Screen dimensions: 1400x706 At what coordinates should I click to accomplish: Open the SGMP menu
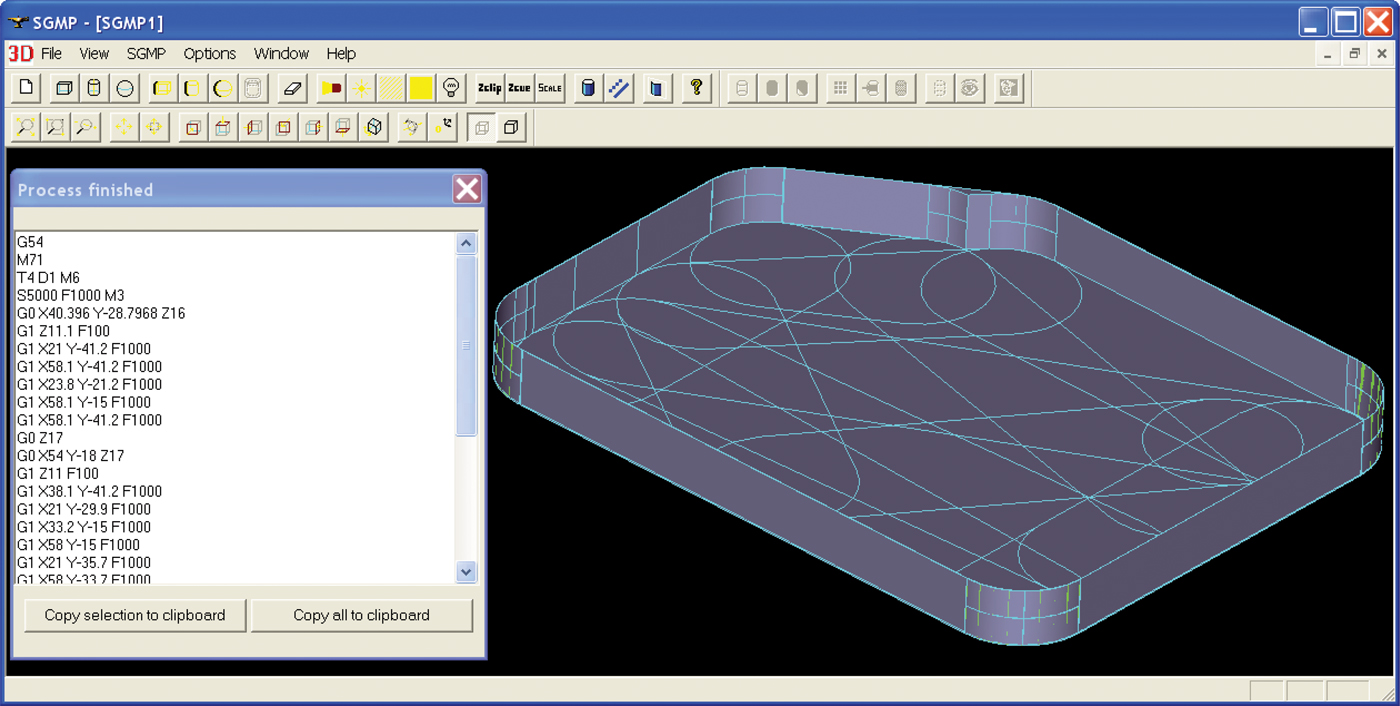146,54
